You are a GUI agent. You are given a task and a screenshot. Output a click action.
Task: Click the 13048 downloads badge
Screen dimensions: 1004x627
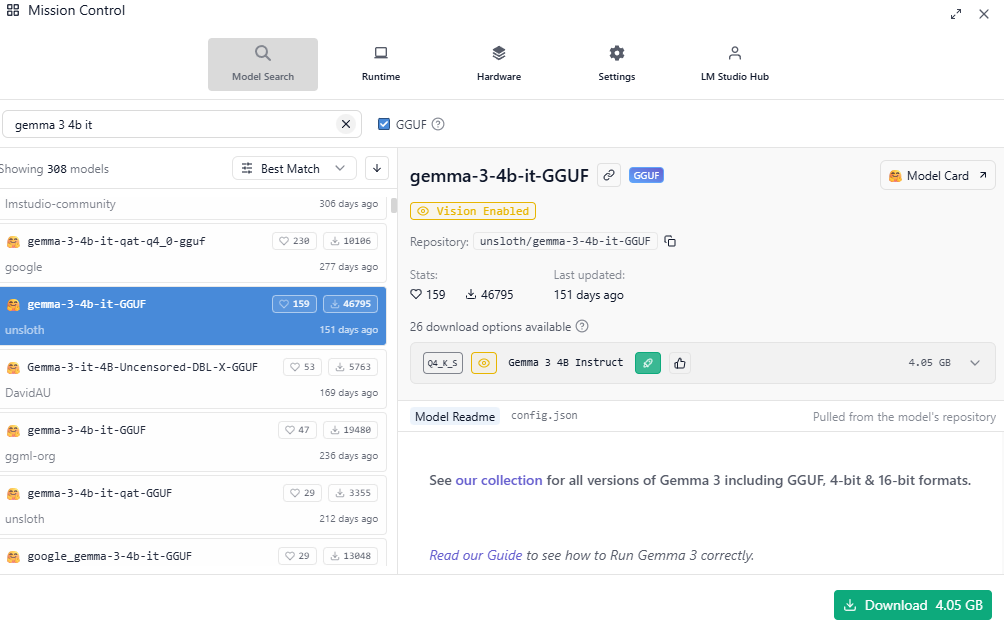(x=350, y=555)
